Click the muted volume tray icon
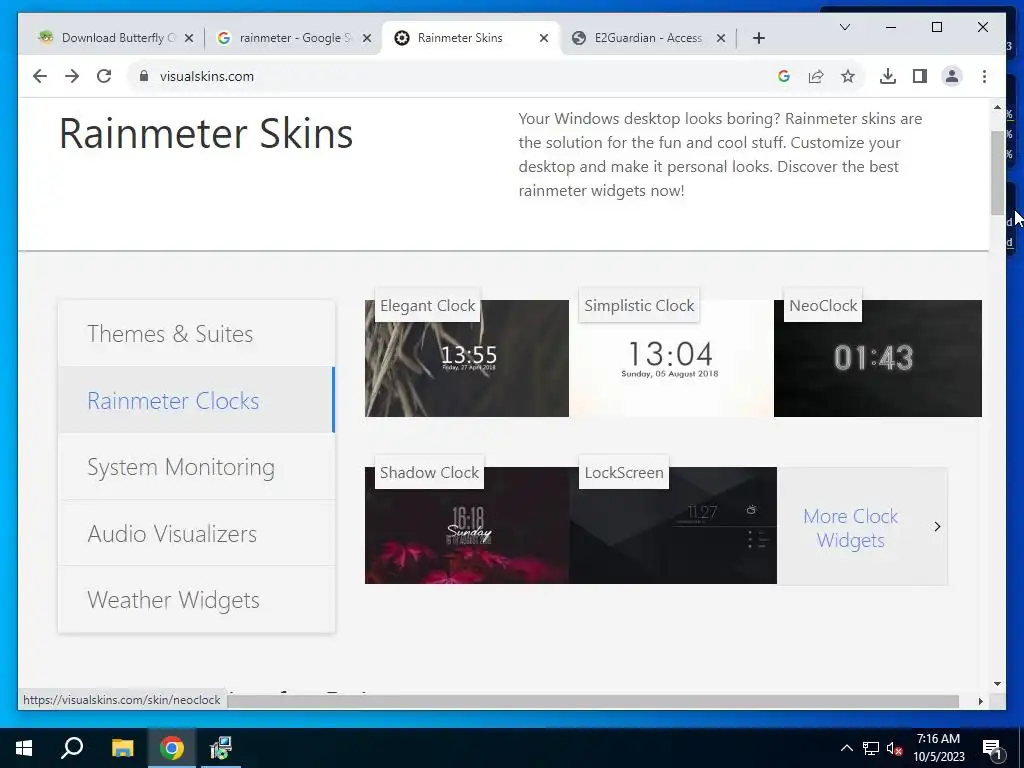1024x768 pixels. [x=894, y=748]
